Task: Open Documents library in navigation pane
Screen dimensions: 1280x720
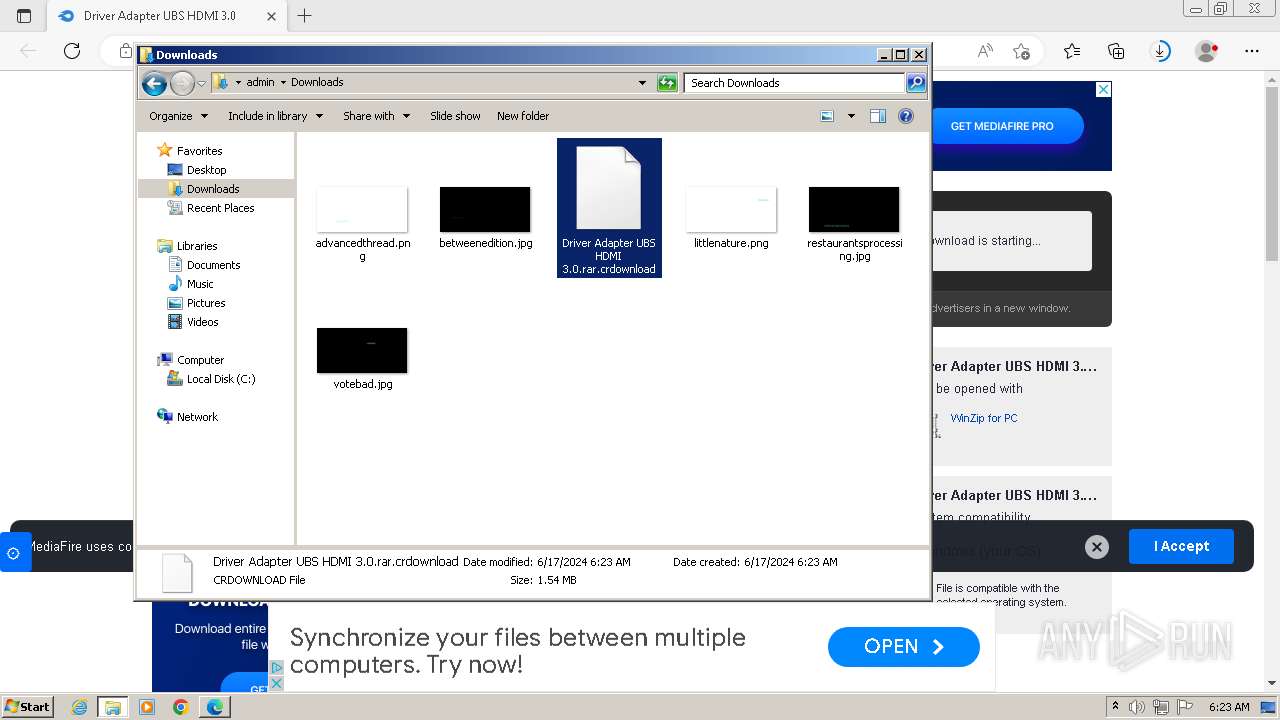Action: 213,265
